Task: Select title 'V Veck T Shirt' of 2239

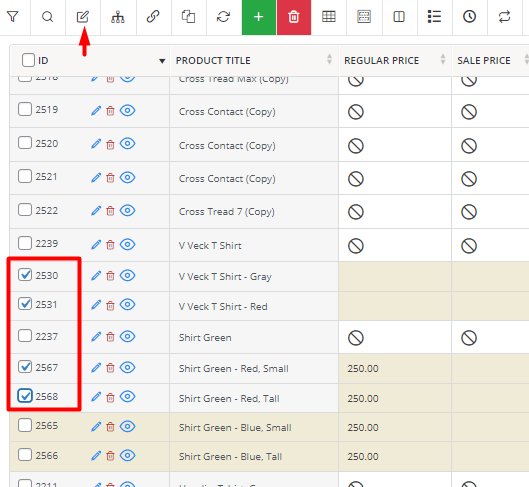Action: [x=210, y=246]
